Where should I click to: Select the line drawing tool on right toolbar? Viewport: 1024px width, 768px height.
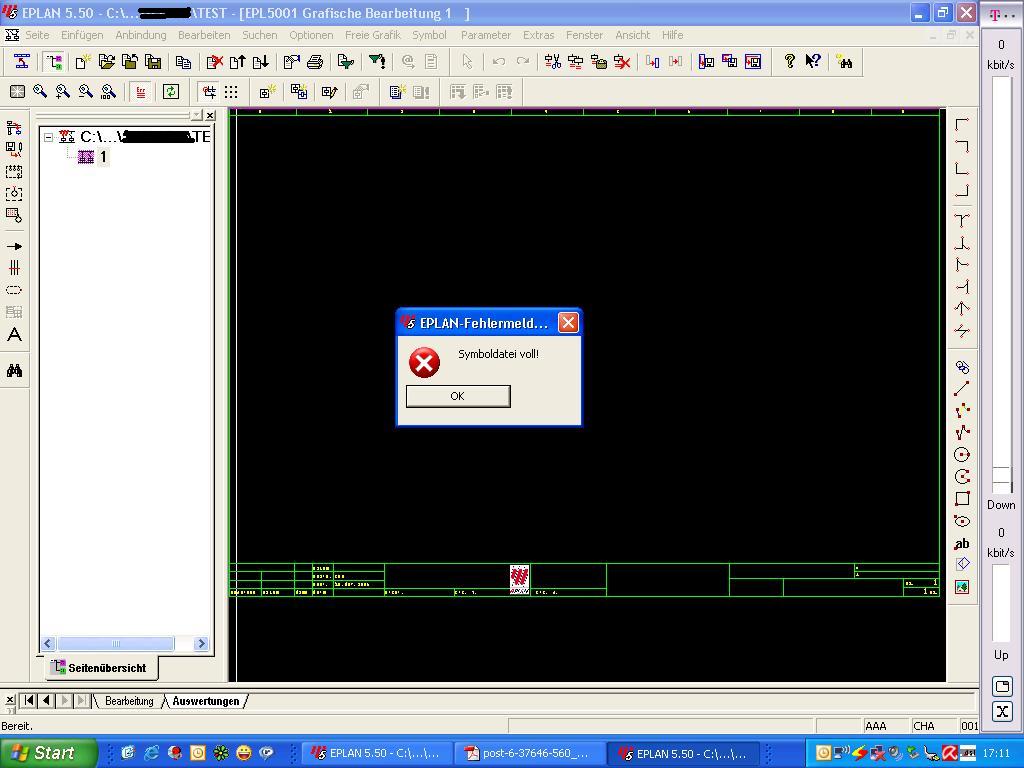click(962, 389)
